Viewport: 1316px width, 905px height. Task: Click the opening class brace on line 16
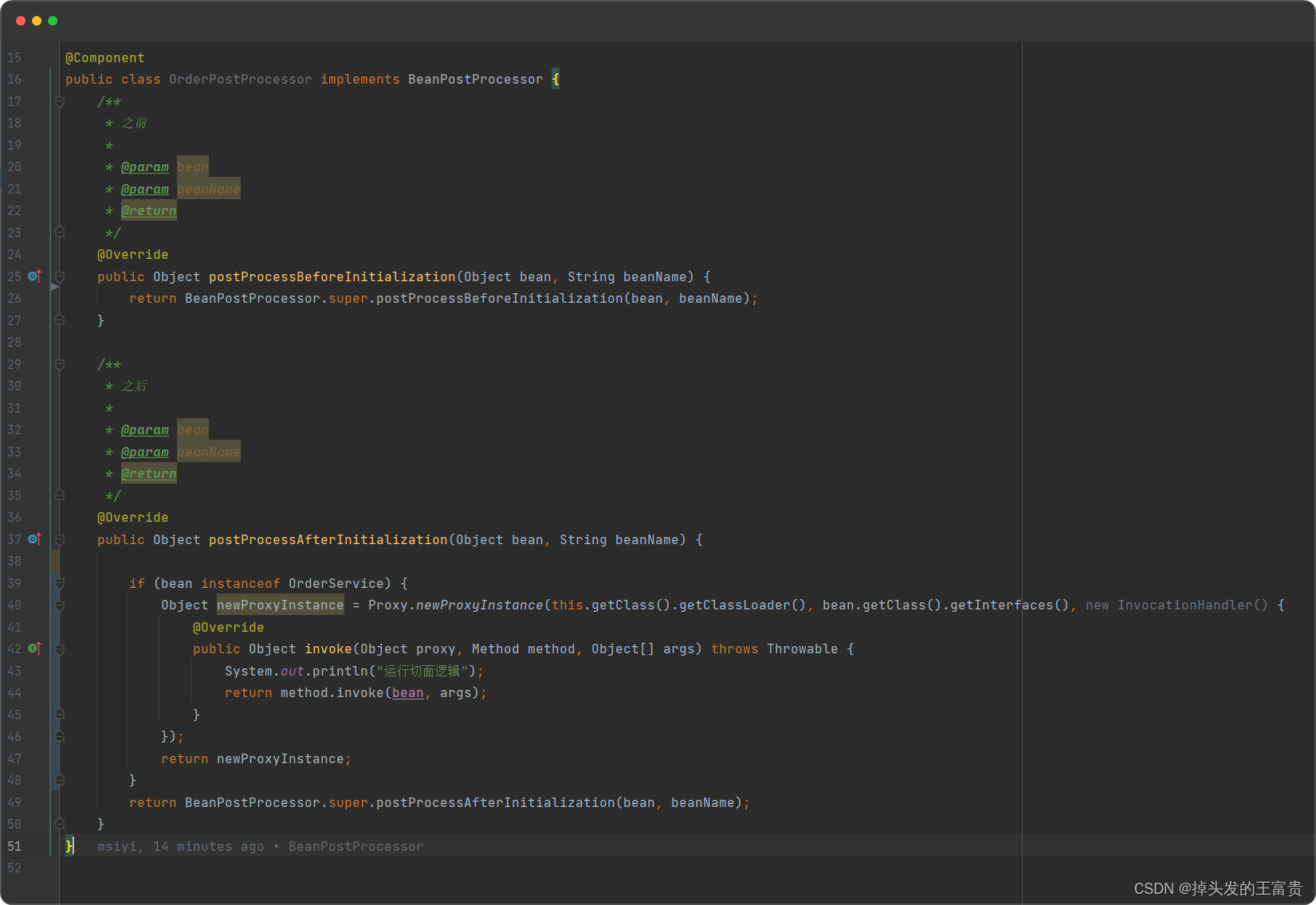click(556, 79)
